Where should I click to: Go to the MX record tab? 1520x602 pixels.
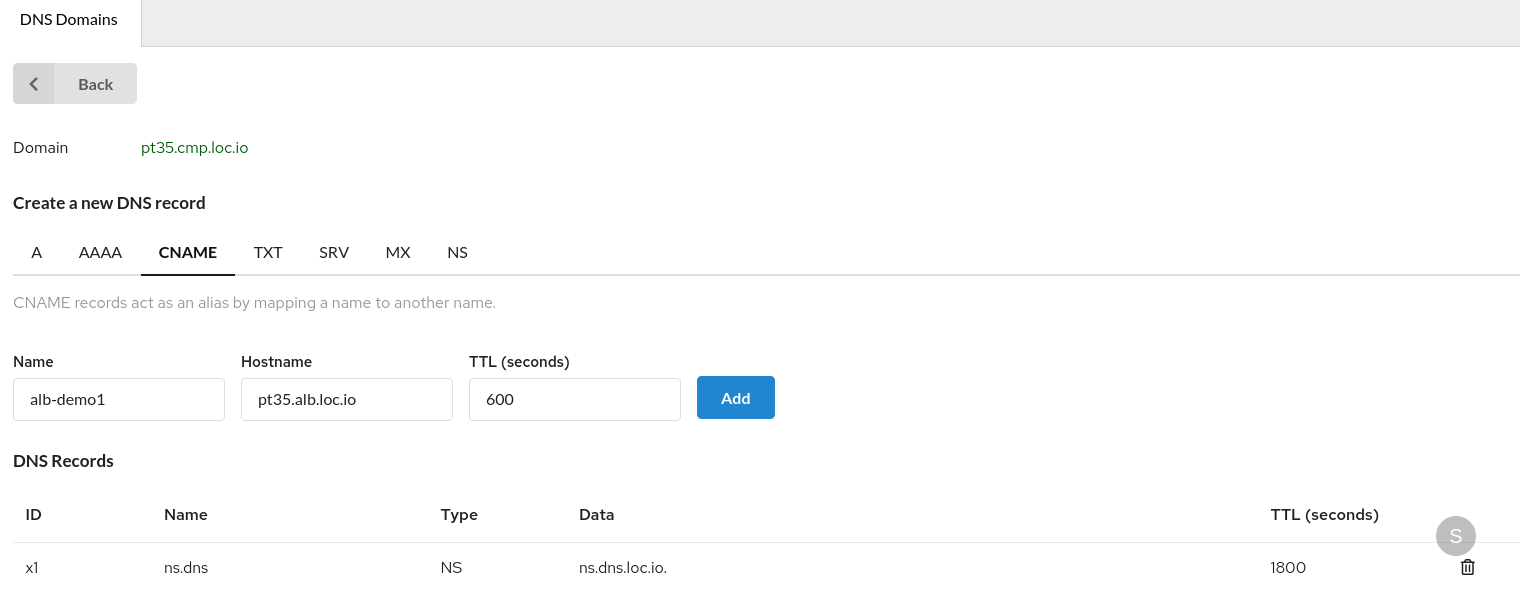pyautogui.click(x=398, y=253)
